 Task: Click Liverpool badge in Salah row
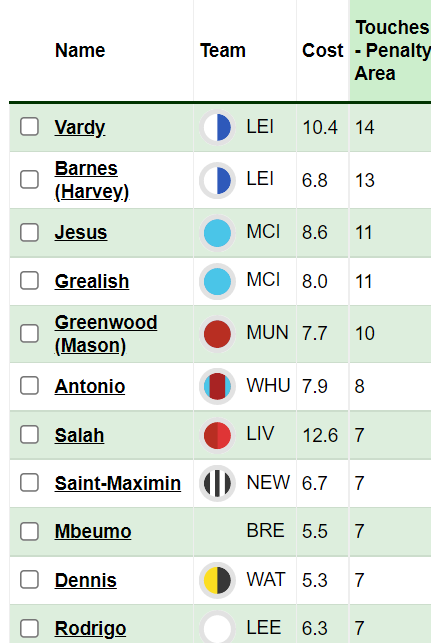pyautogui.click(x=217, y=435)
